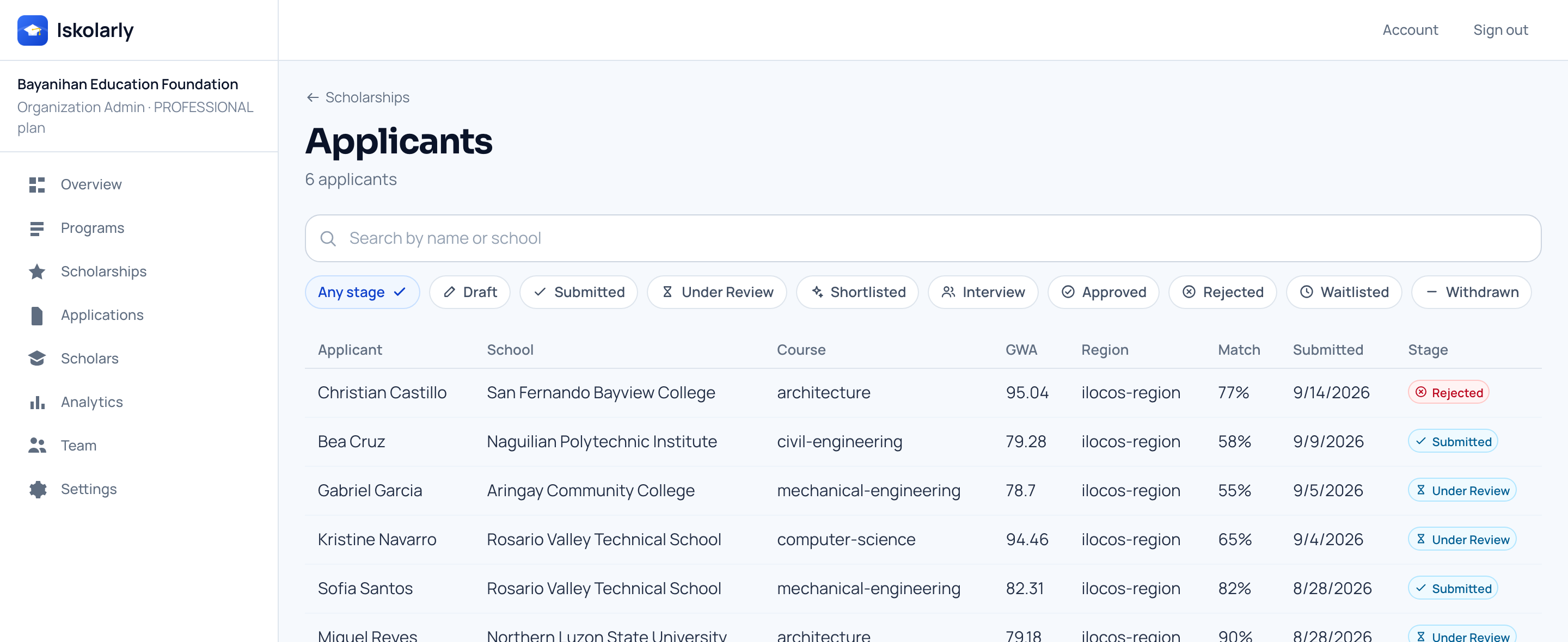
Task: Click the clock icon on Waitlisted filter
Action: pyautogui.click(x=1306, y=292)
